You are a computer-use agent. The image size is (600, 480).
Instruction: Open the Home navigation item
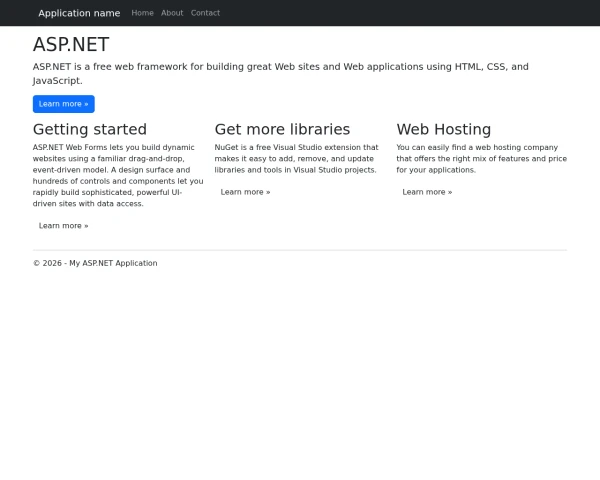(x=142, y=13)
